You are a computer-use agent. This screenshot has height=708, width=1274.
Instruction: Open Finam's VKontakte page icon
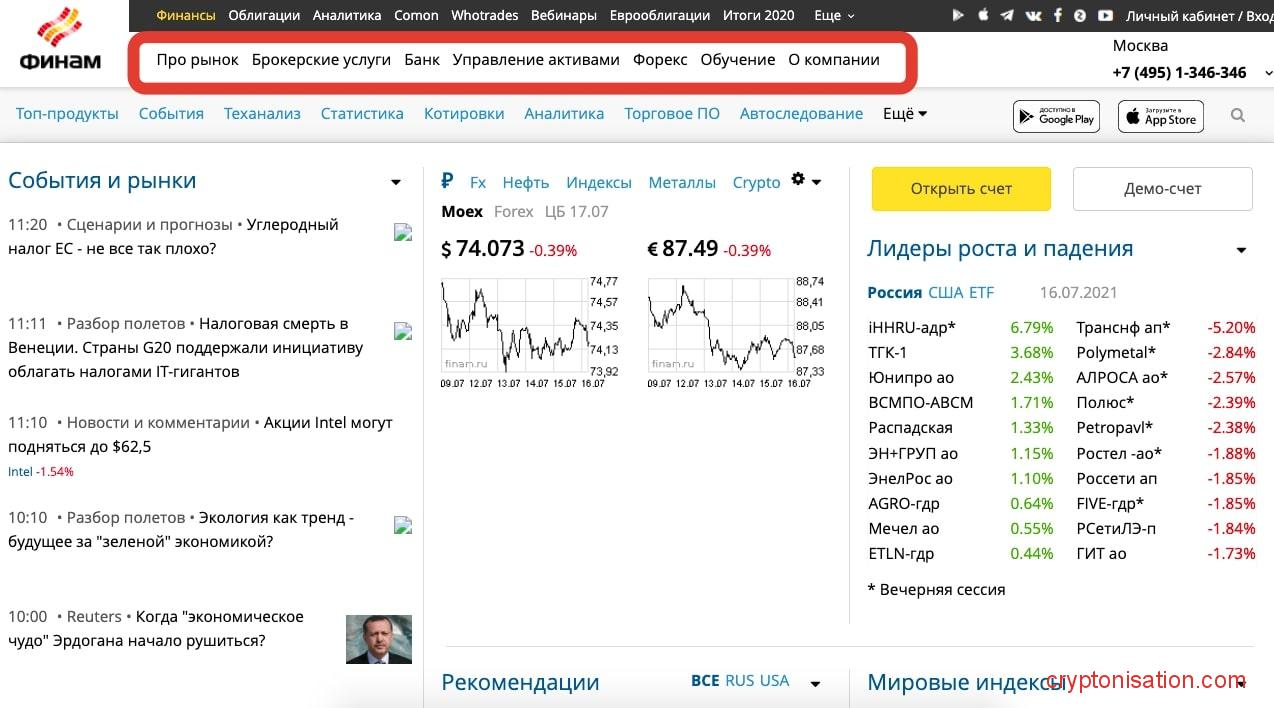(x=1033, y=15)
